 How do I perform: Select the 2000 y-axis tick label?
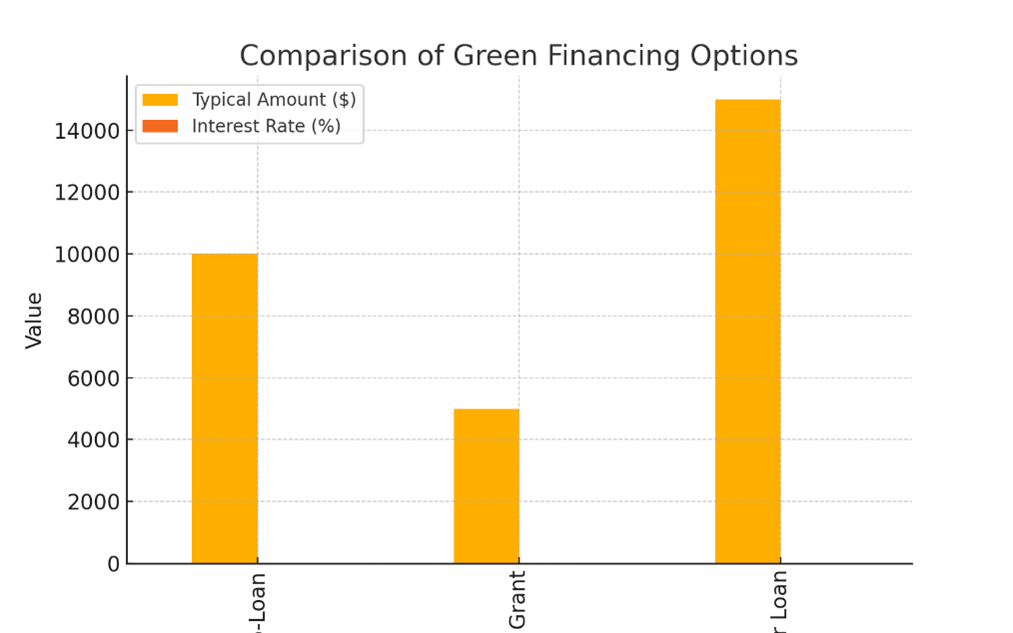[x=93, y=502]
